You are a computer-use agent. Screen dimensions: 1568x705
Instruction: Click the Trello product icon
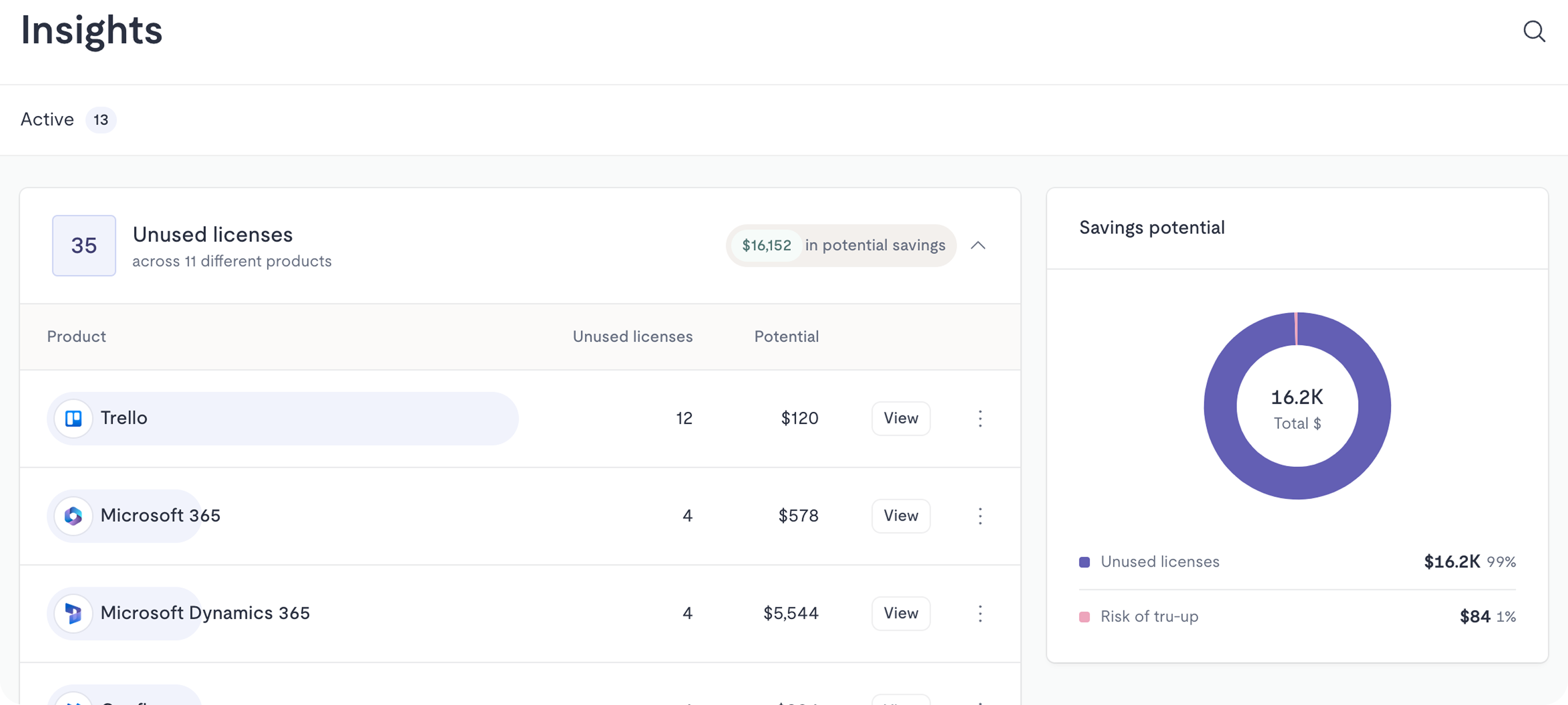click(x=74, y=419)
